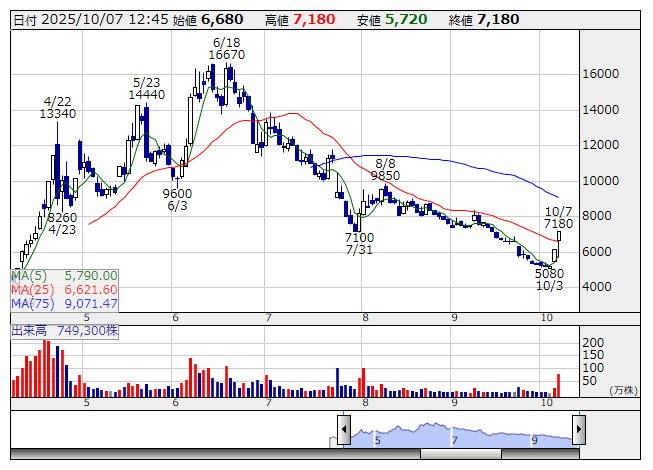Click the scrollbar track left of thumb

215,454
